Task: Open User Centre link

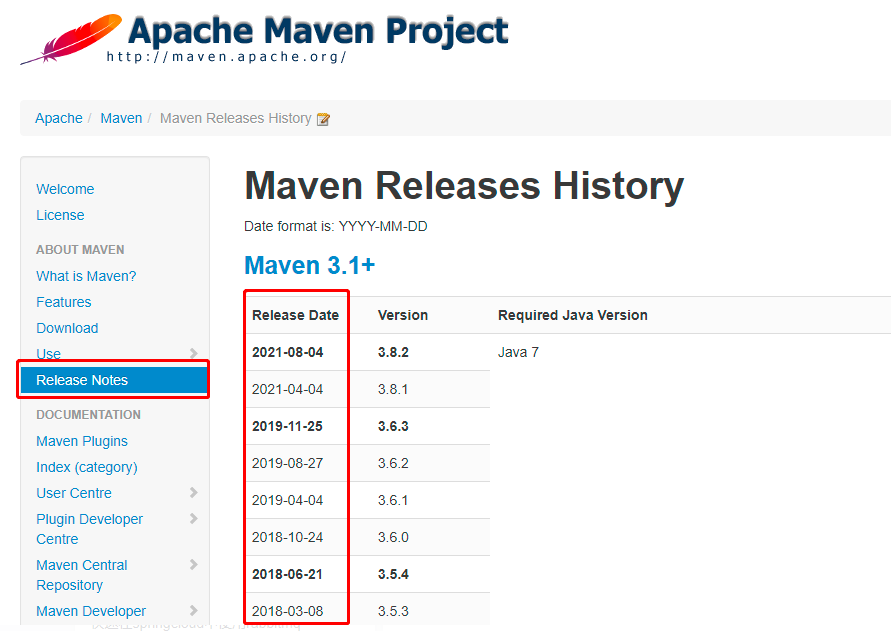Action: point(74,493)
